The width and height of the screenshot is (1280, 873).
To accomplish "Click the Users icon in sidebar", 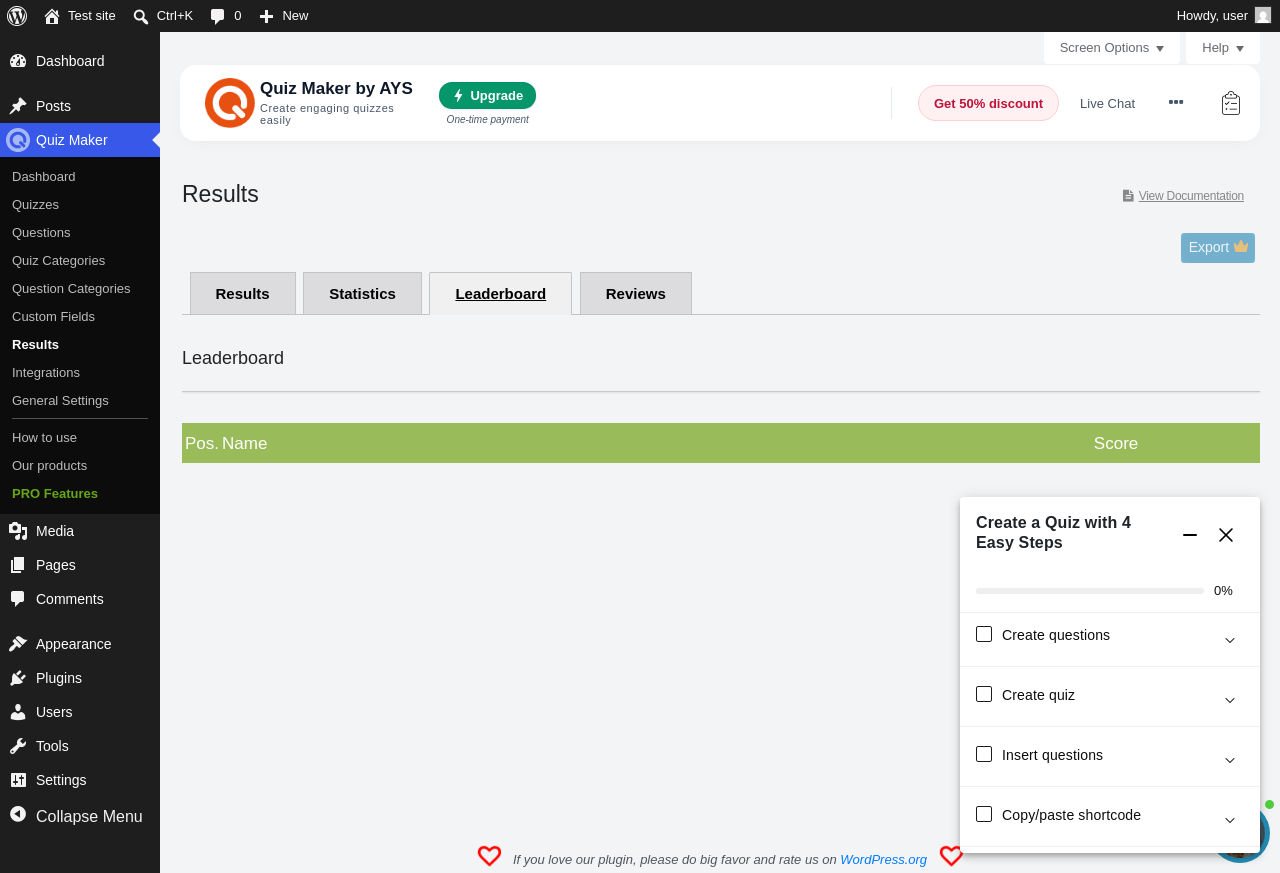I will point(18,712).
